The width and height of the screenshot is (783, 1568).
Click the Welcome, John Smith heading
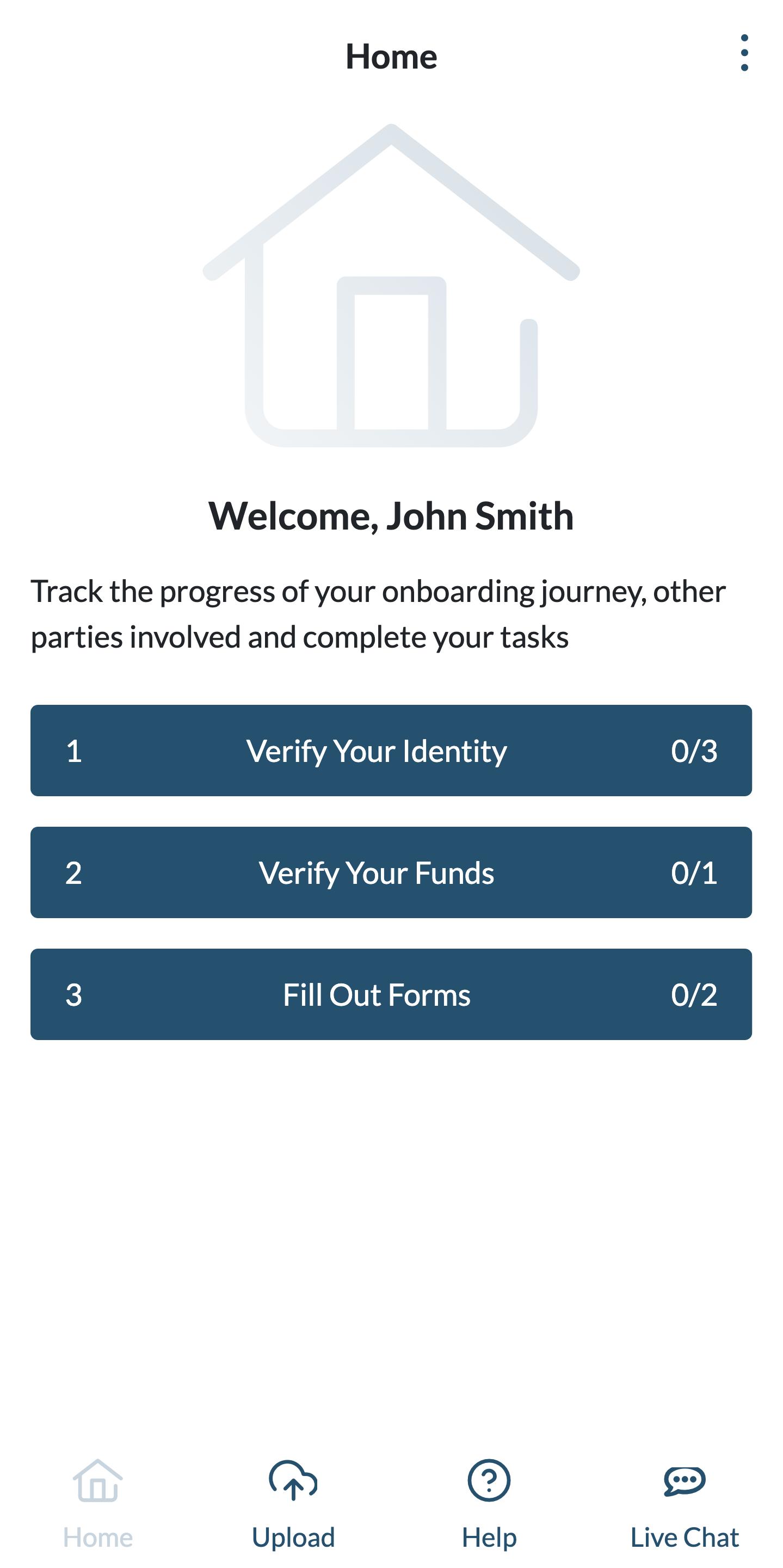391,516
